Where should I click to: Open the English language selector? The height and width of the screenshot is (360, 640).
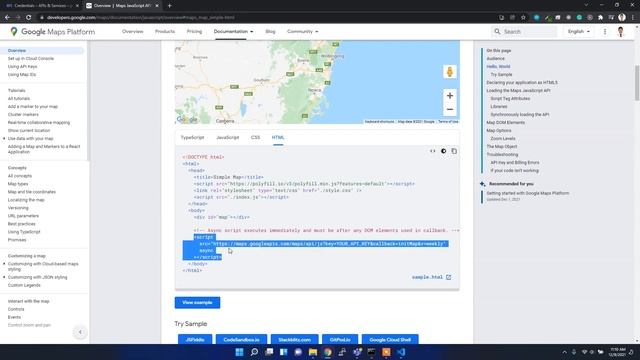[x=579, y=31]
